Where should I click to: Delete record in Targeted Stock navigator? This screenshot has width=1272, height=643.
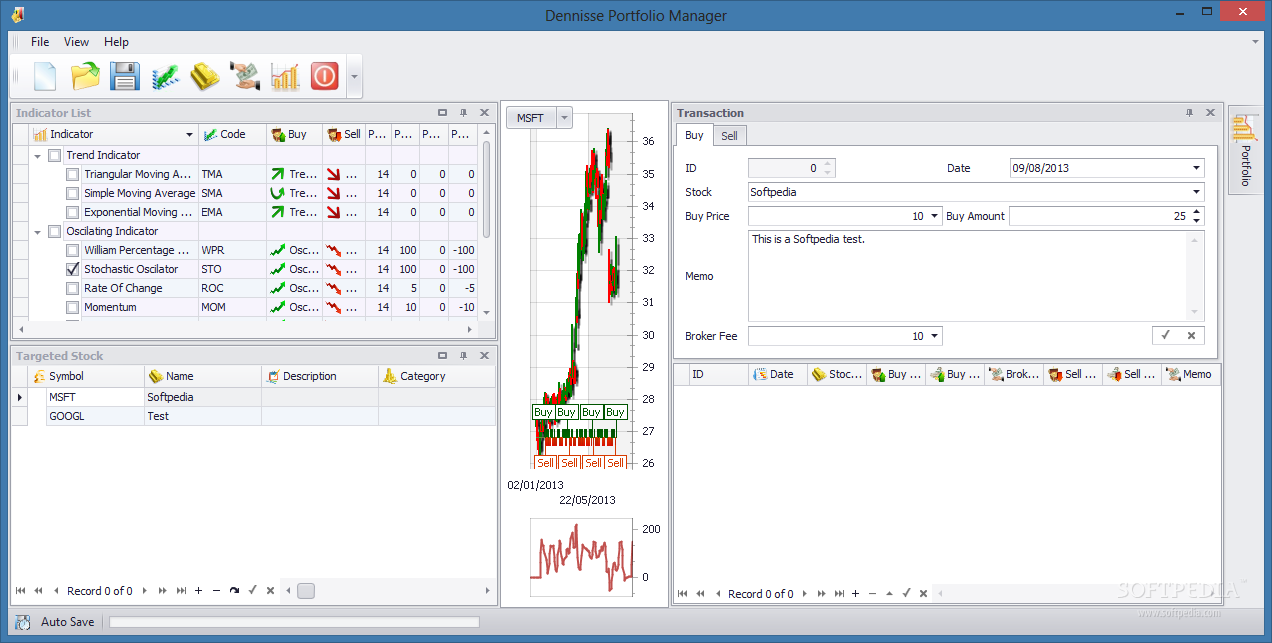[x=216, y=591]
